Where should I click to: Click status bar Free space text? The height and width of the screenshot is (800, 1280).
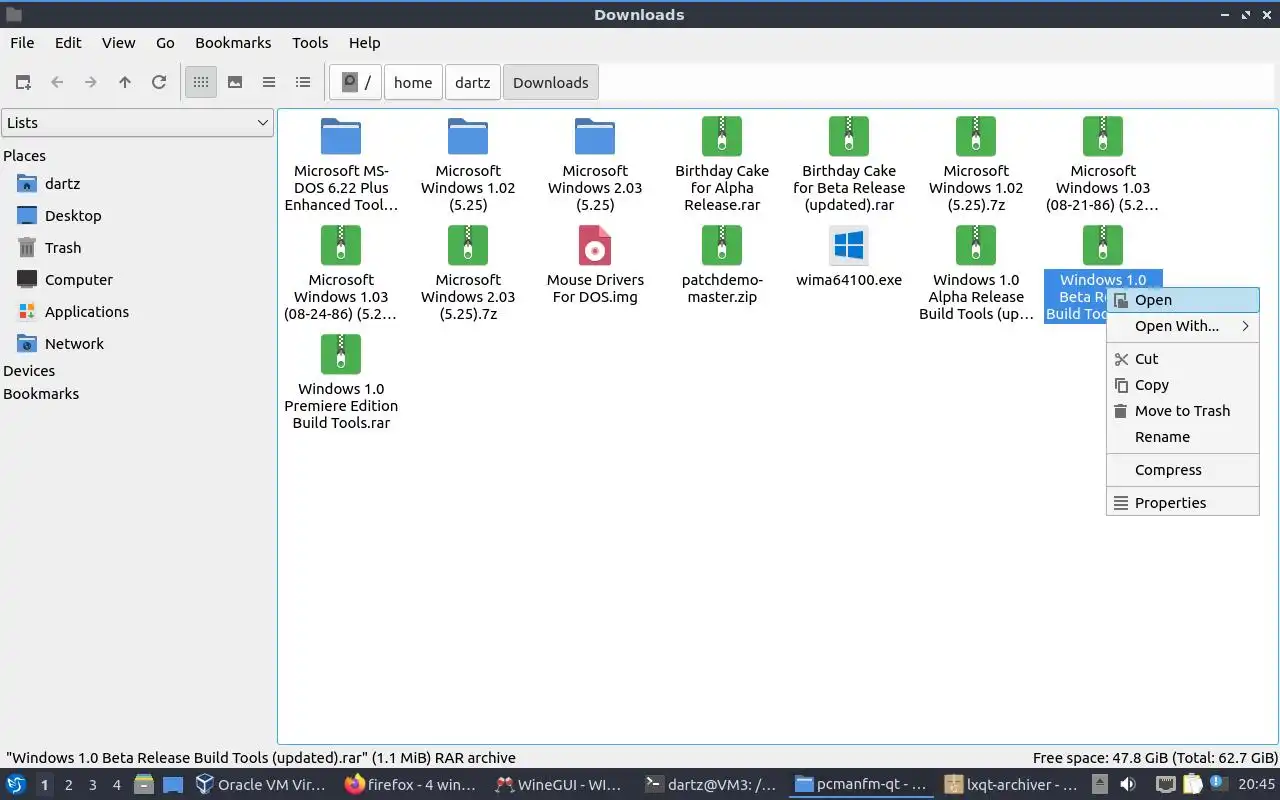[x=1155, y=758]
